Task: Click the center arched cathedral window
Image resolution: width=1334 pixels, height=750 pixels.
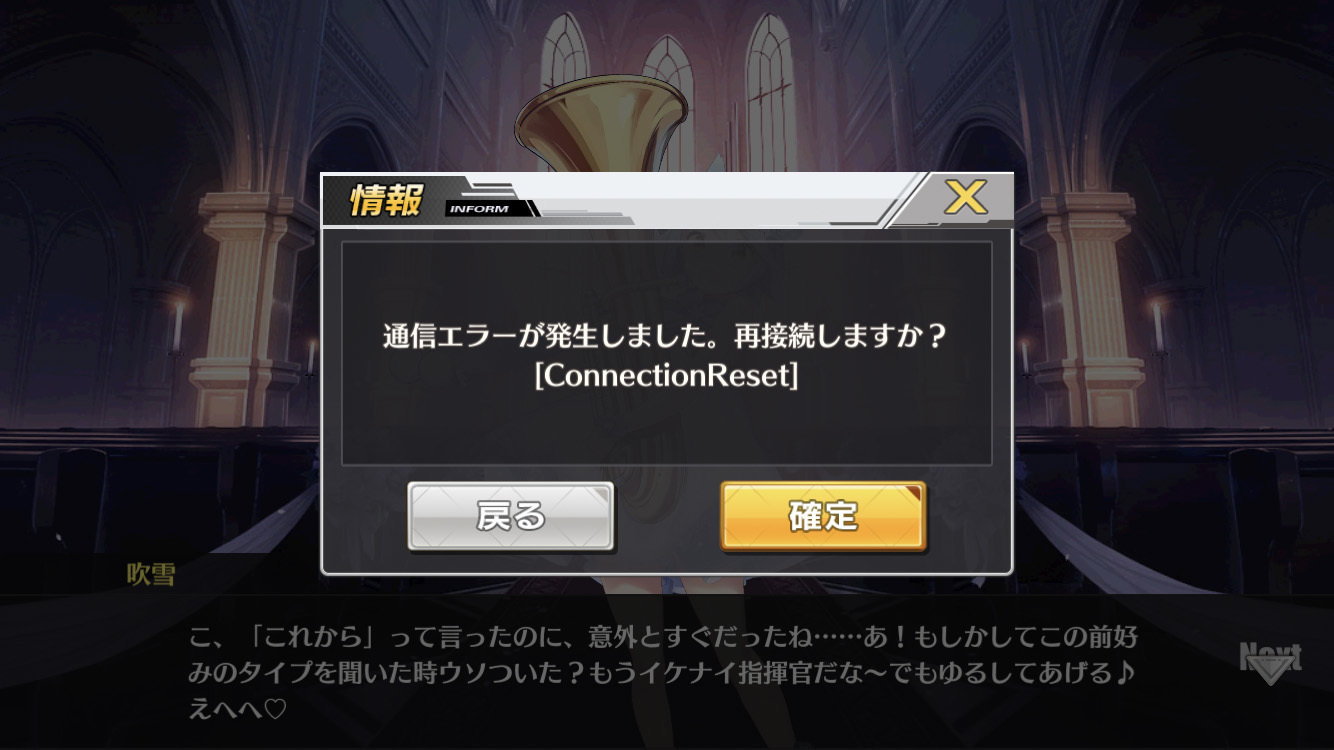Action: 668,100
